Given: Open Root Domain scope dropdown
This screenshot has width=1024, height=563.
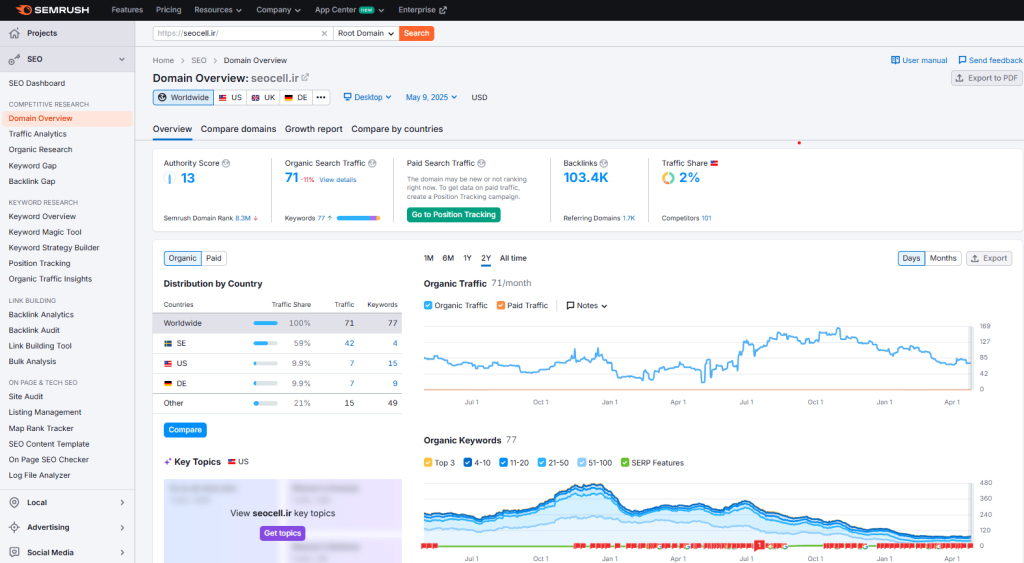Looking at the screenshot, I should 366,33.
